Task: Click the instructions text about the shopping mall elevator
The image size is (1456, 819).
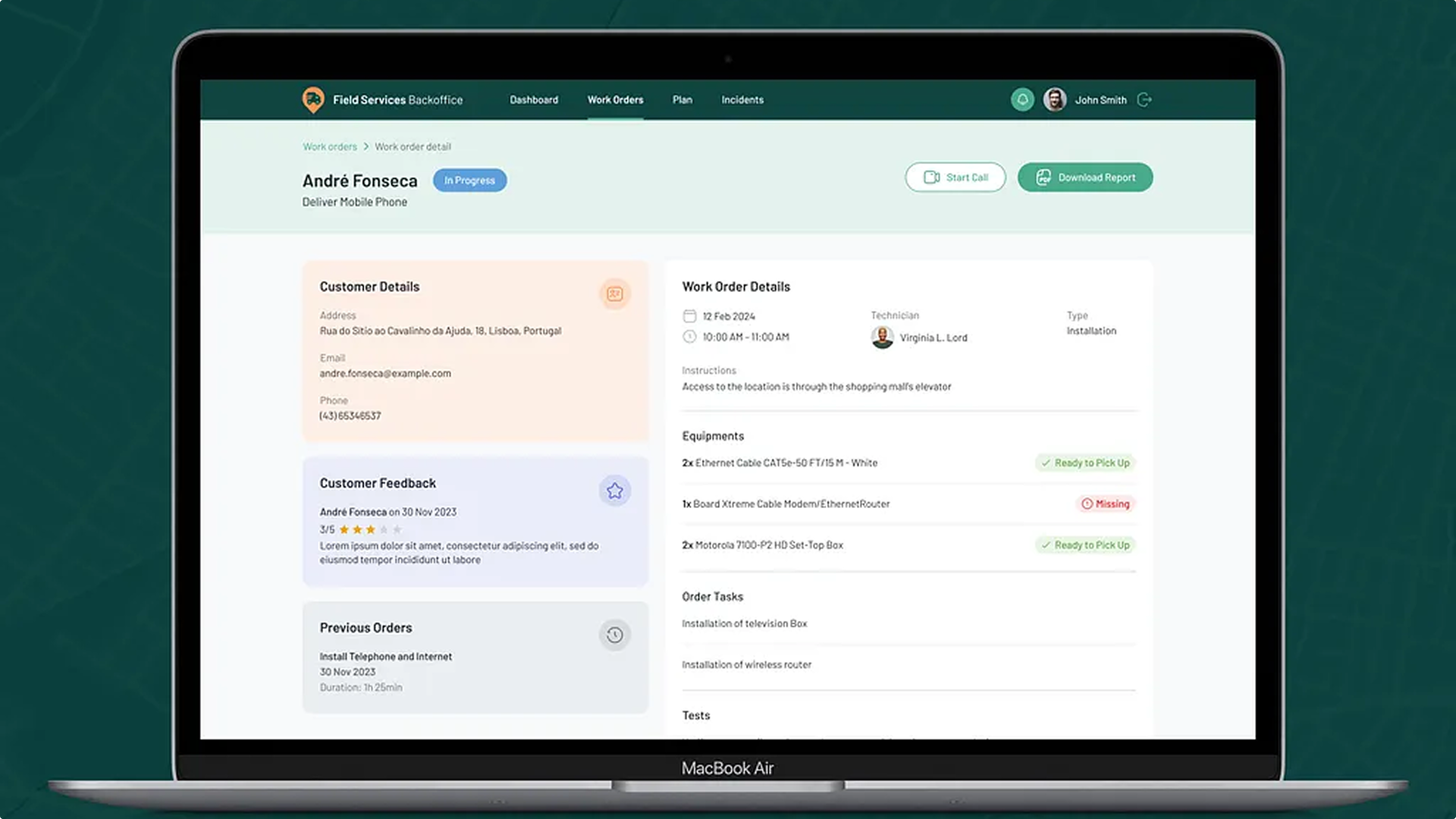Action: [817, 387]
